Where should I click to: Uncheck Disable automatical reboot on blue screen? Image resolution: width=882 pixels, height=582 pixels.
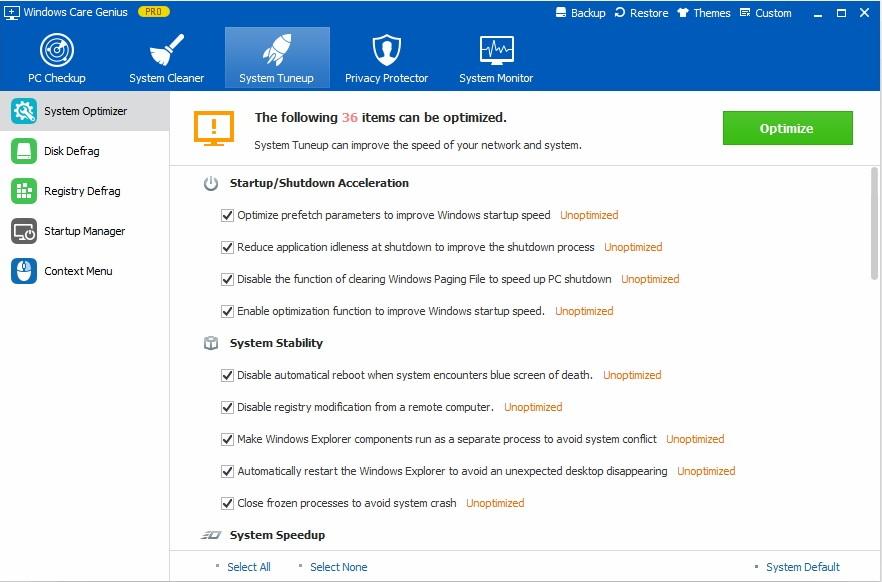click(227, 376)
